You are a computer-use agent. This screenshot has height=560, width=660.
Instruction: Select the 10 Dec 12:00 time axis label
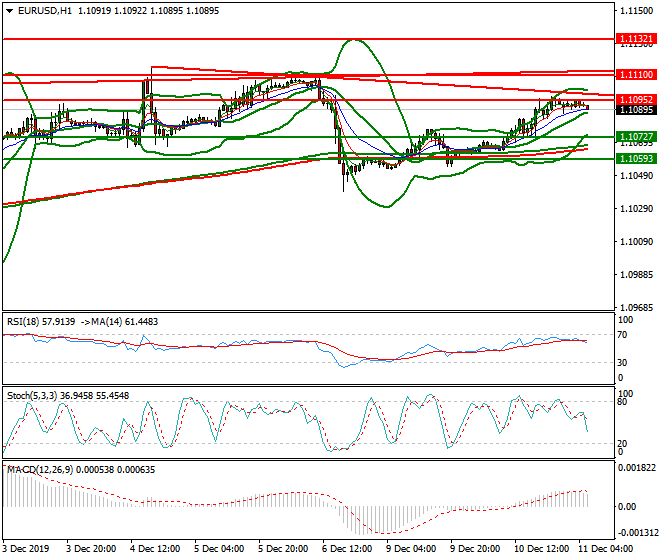541,549
